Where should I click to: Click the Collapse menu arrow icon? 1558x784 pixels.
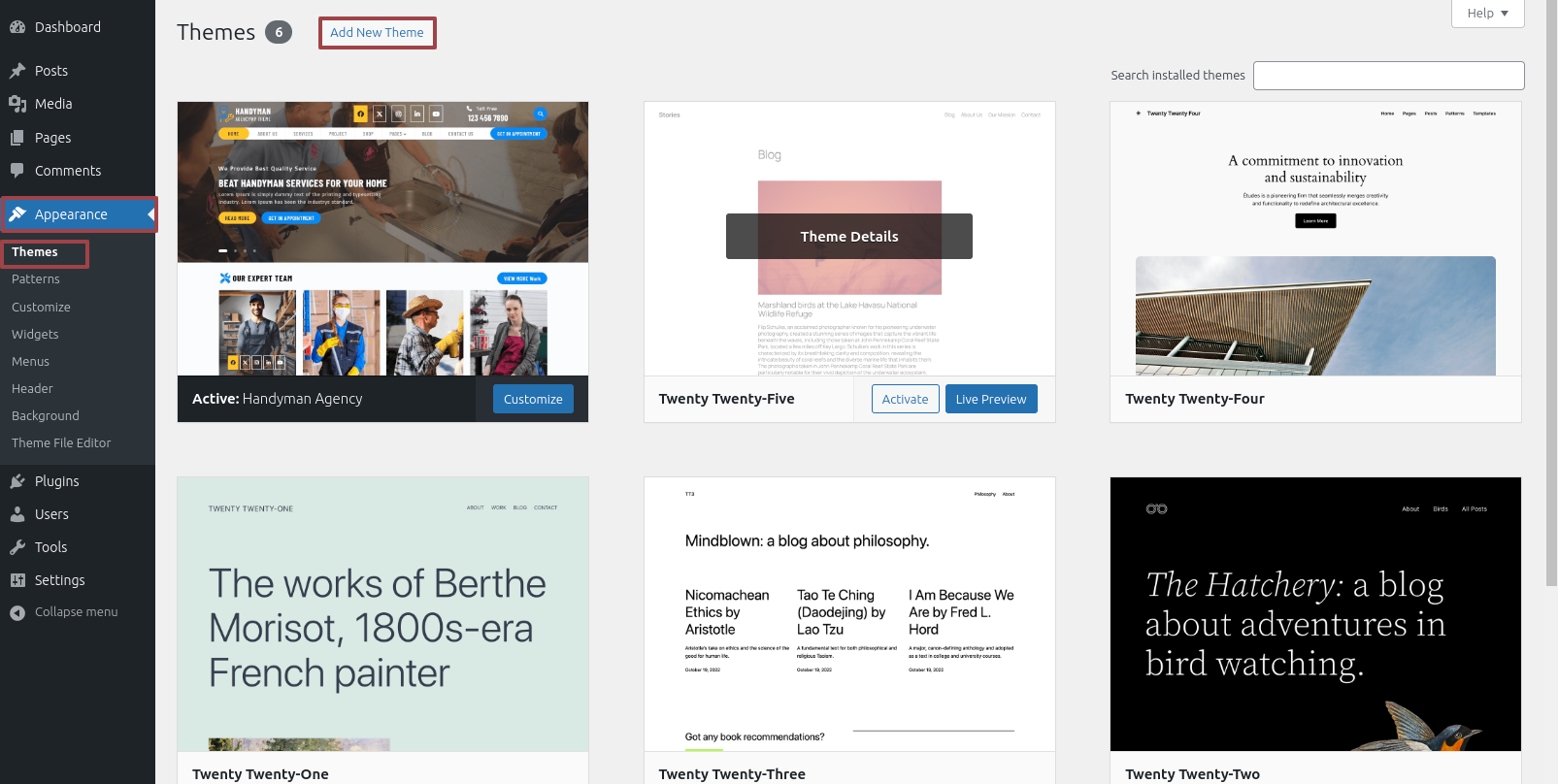17,612
